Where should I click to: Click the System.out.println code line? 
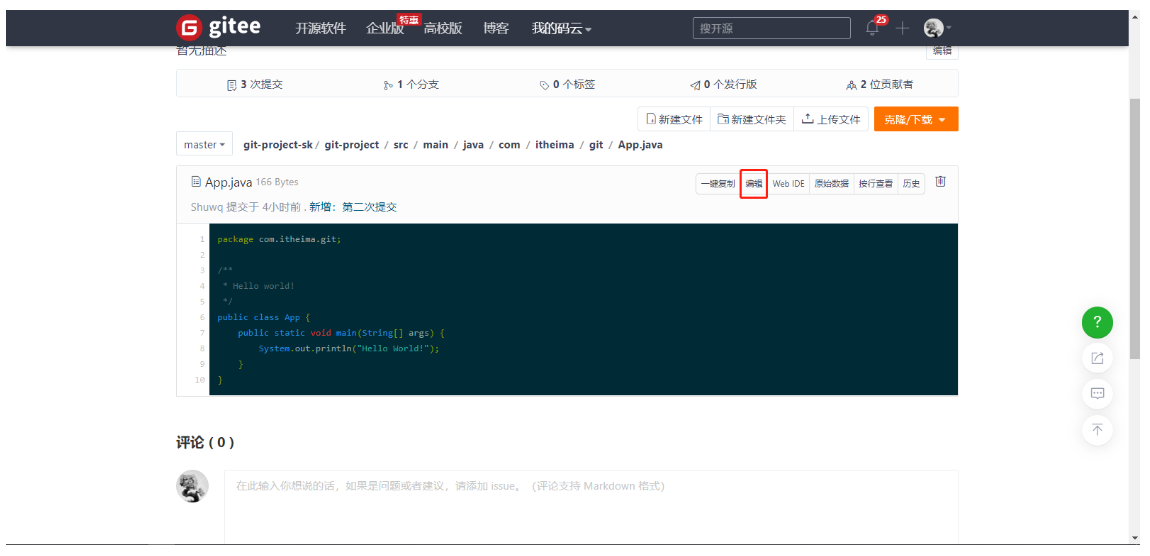(348, 348)
